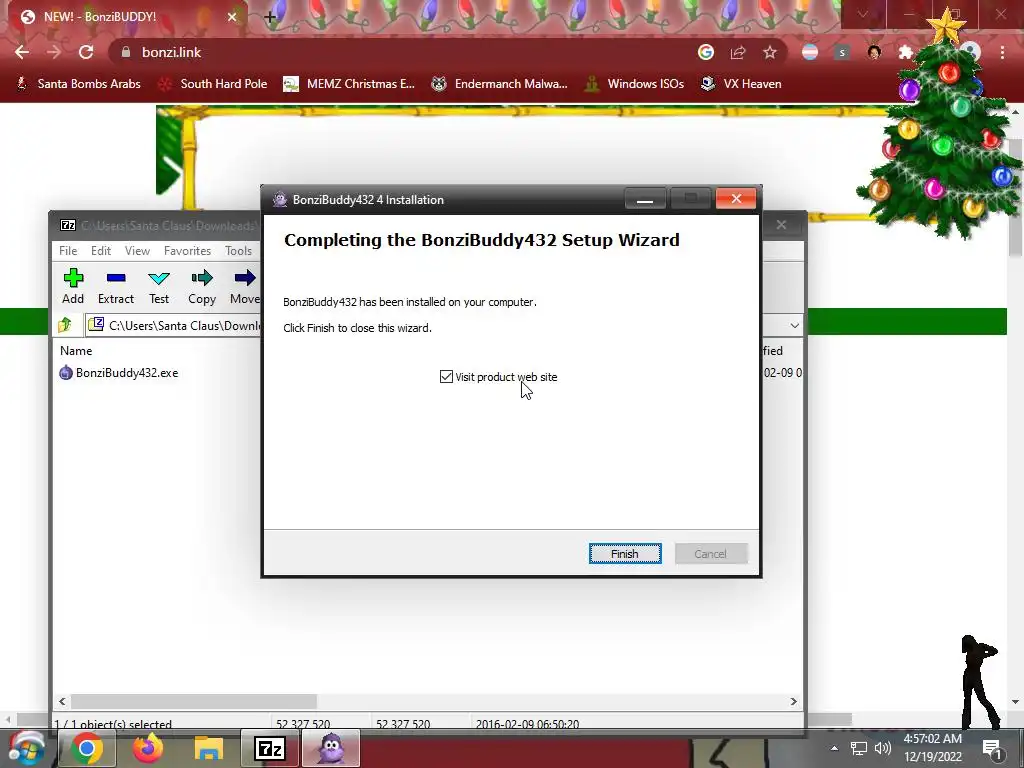The width and height of the screenshot is (1024, 768).
Task: Open Chrome three-dot menu
Action: [x=1002, y=52]
